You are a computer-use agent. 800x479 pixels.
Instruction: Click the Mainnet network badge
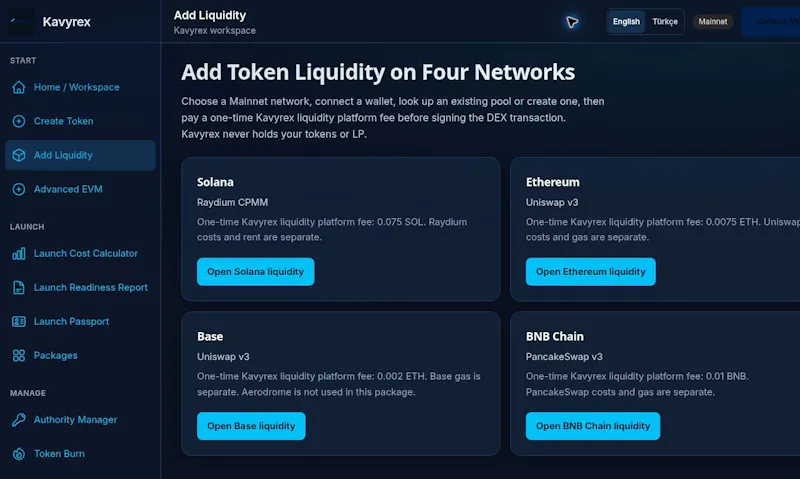713,21
